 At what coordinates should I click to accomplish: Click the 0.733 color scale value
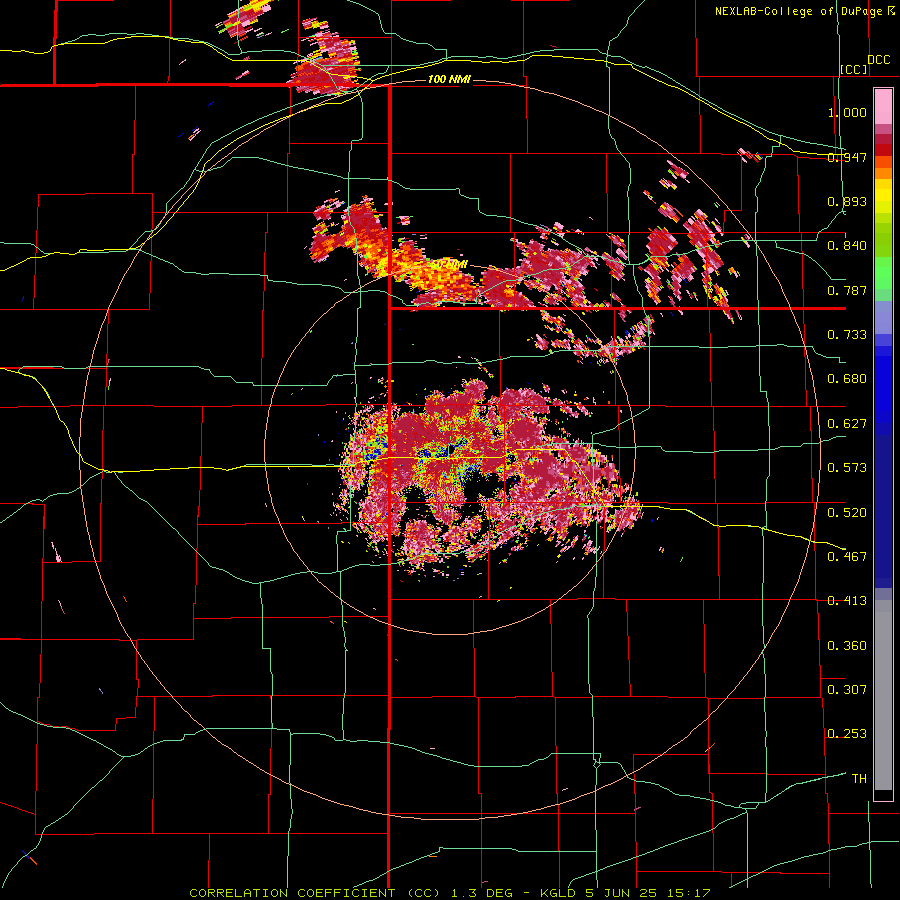point(847,335)
